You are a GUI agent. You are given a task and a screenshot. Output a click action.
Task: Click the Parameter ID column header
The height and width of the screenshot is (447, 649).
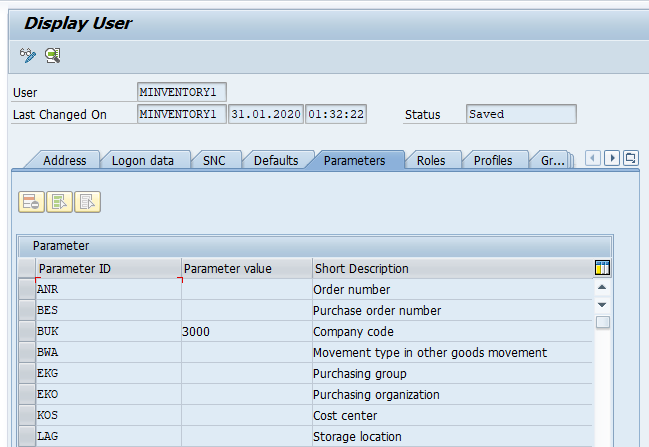click(x=108, y=268)
